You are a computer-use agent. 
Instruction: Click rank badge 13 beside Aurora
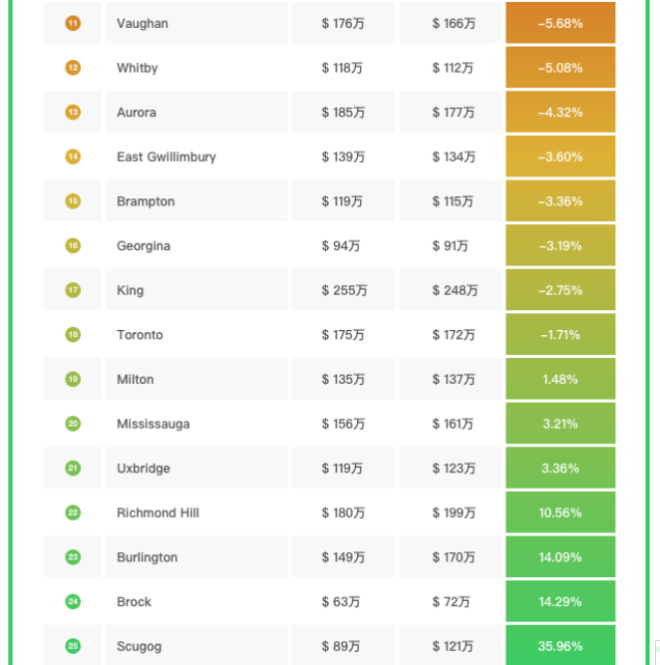point(73,112)
